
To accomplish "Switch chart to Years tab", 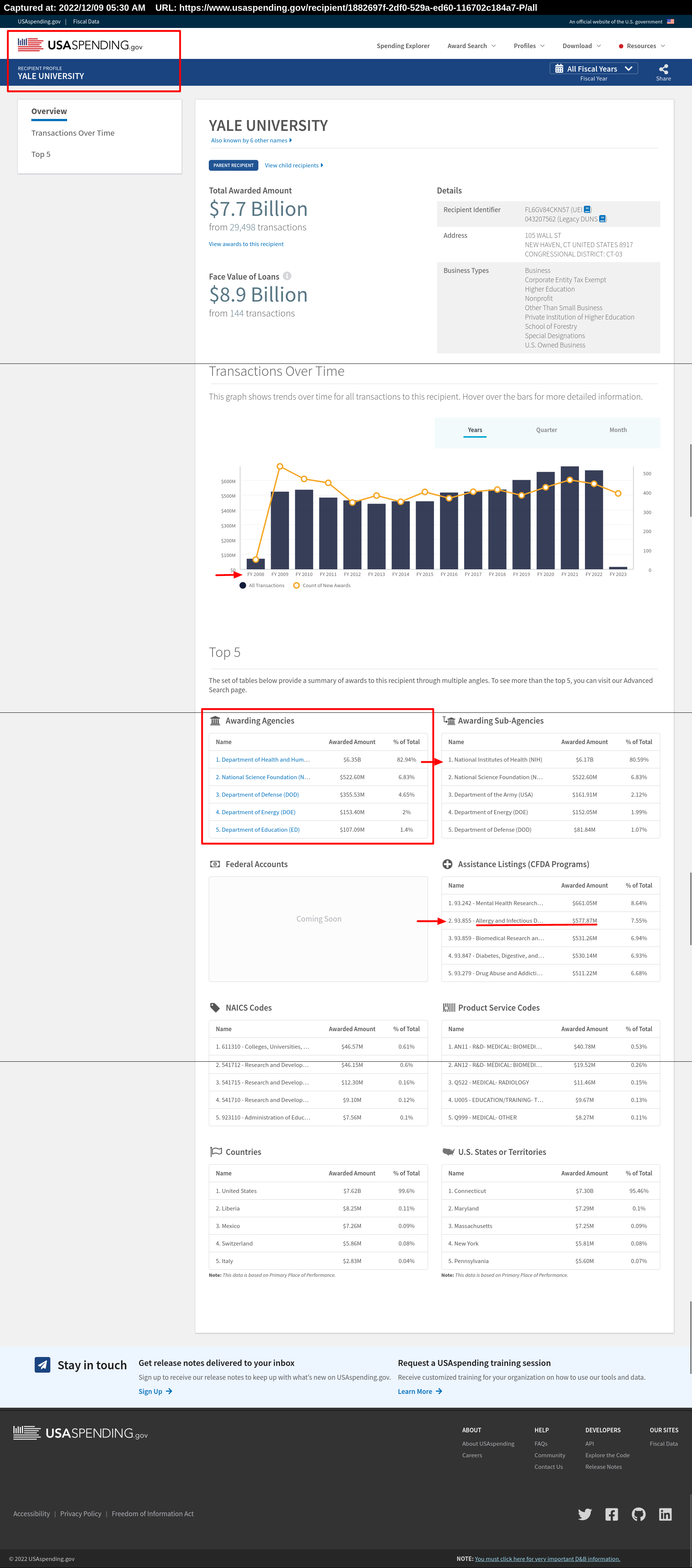I will tap(475, 430).
